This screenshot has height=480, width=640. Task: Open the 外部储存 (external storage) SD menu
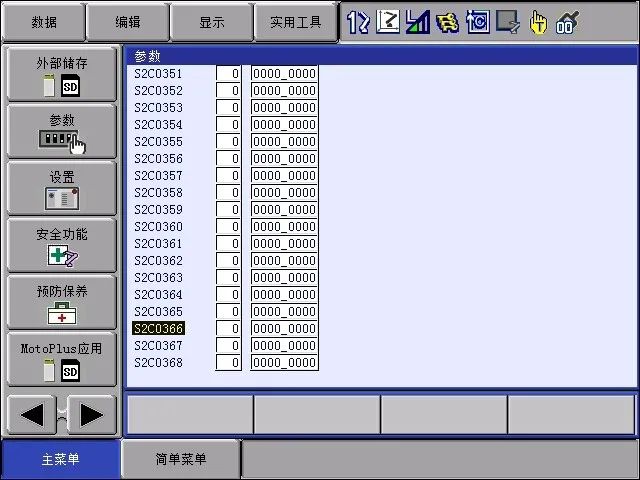click(61, 74)
